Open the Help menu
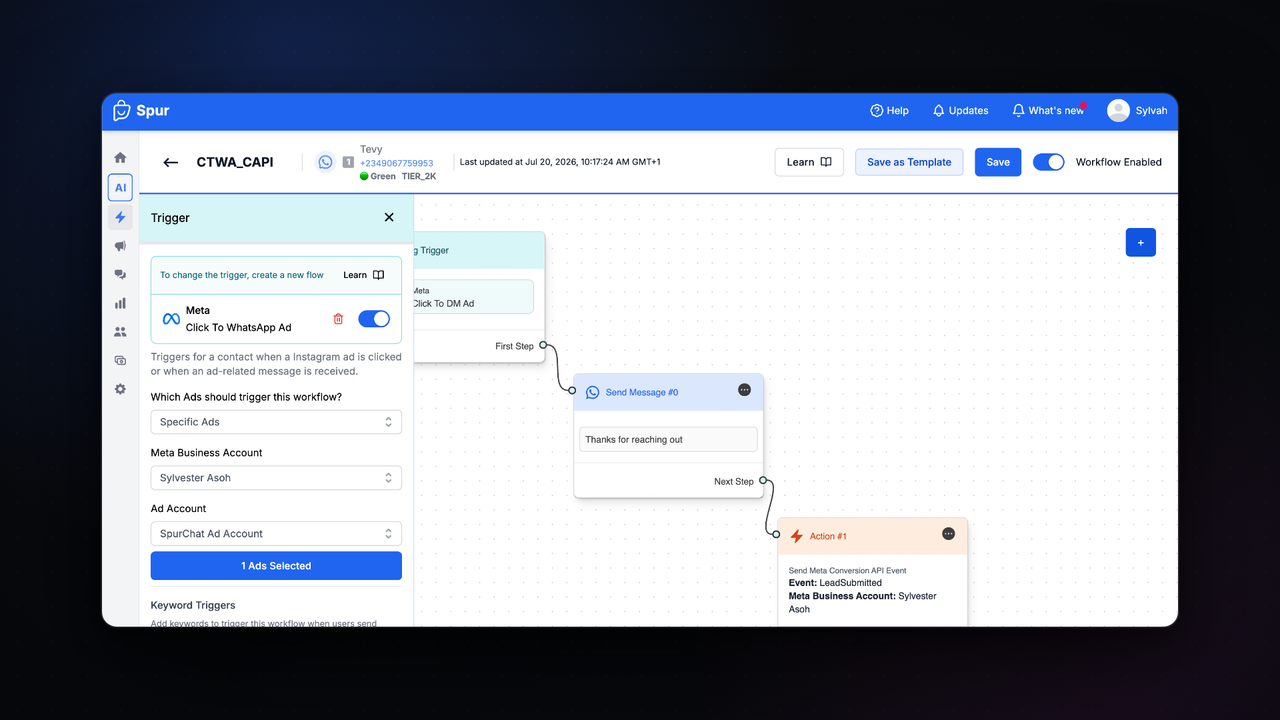 [889, 111]
